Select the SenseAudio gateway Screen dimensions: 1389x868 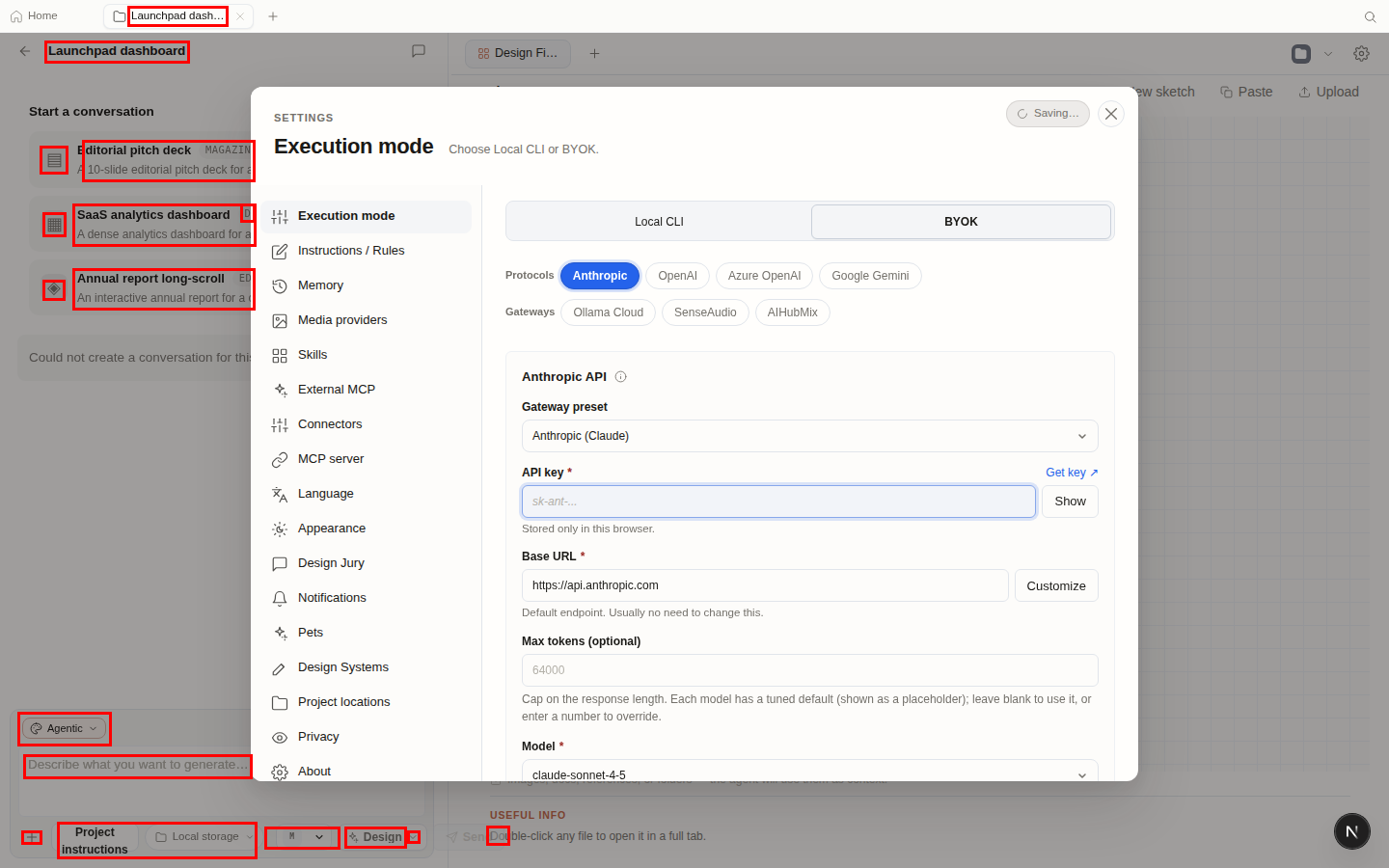point(705,312)
